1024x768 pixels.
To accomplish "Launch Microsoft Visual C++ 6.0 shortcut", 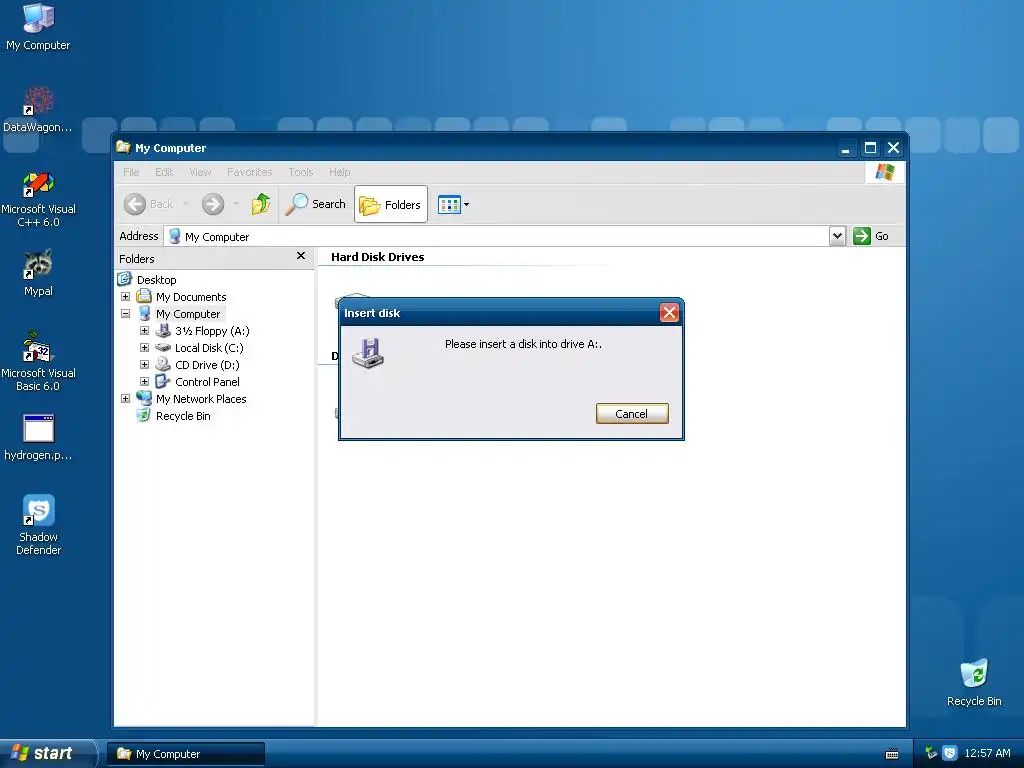I will point(38,199).
